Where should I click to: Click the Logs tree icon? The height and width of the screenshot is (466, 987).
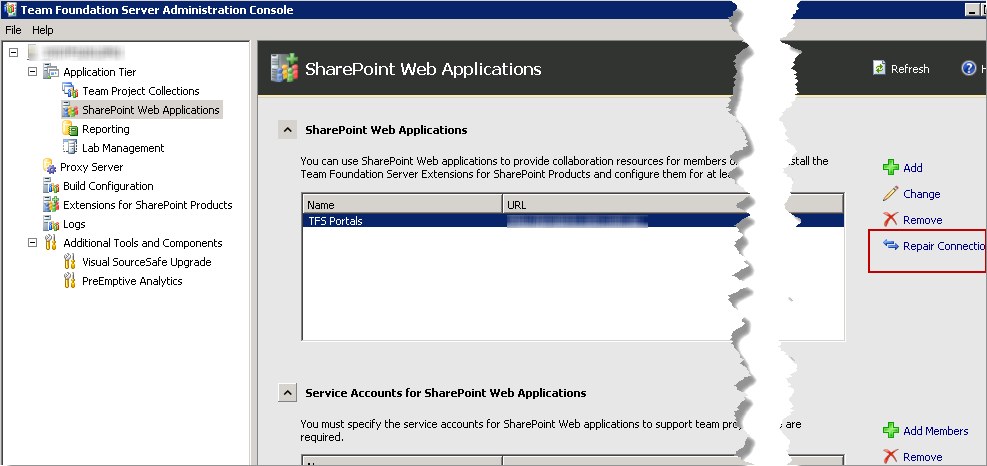click(50, 224)
